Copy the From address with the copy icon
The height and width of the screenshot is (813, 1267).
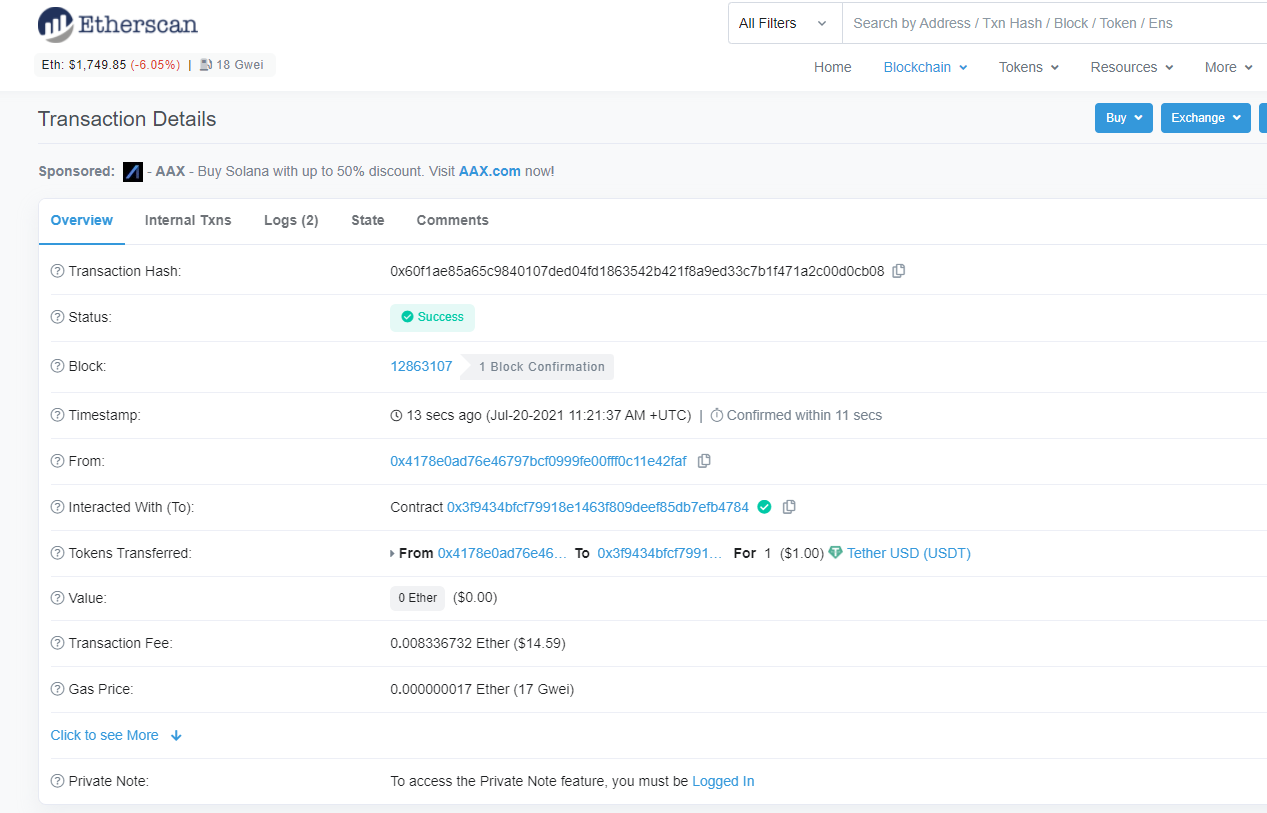[x=704, y=460]
